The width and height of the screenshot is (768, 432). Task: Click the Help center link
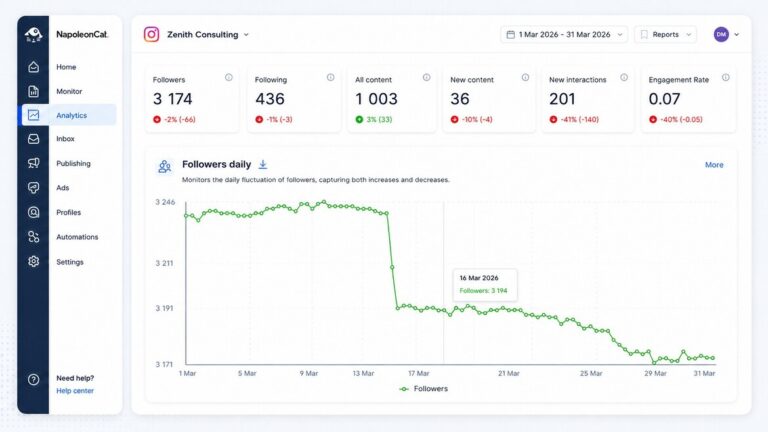point(75,390)
